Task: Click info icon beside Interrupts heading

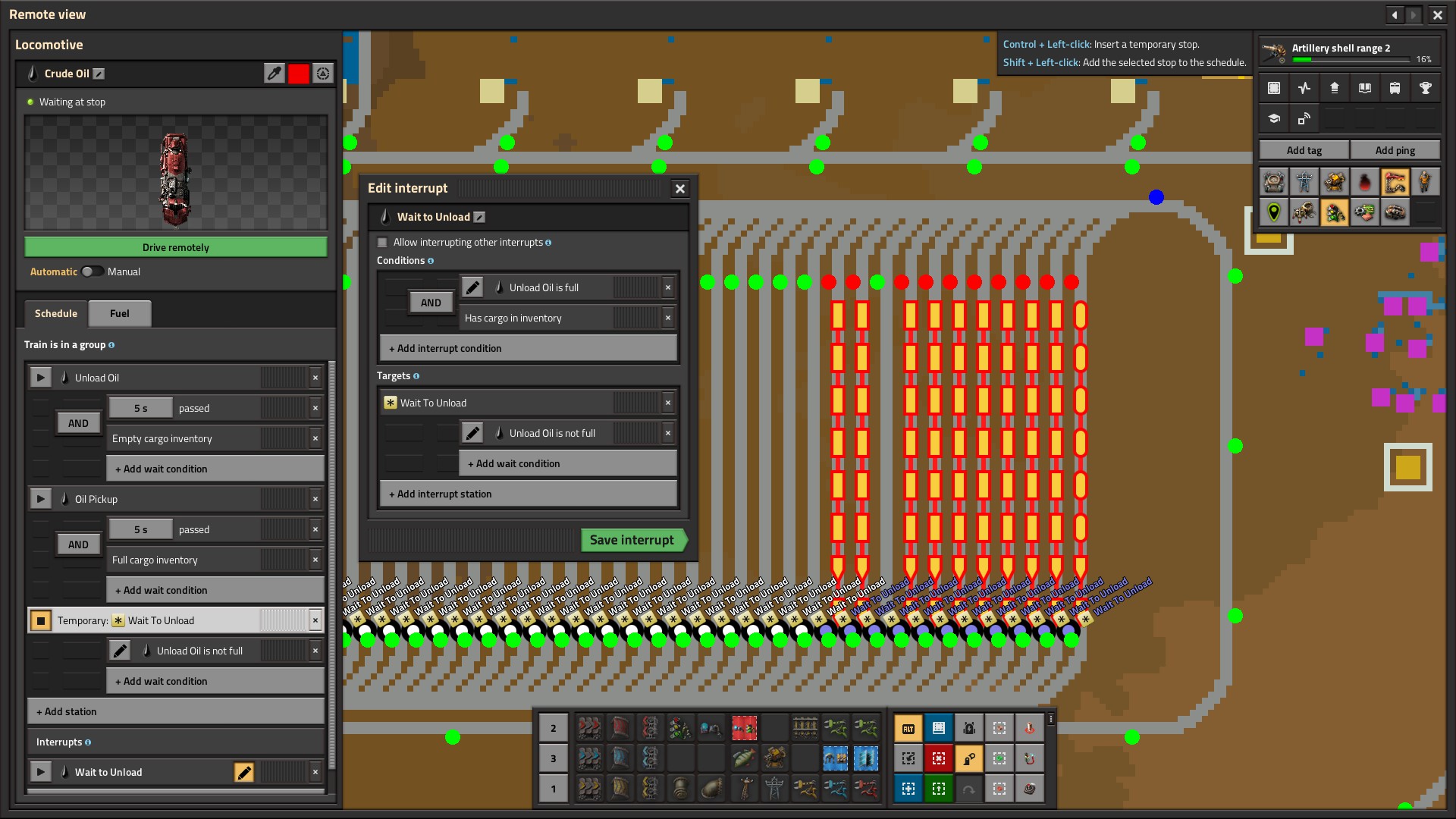Action: point(88,742)
